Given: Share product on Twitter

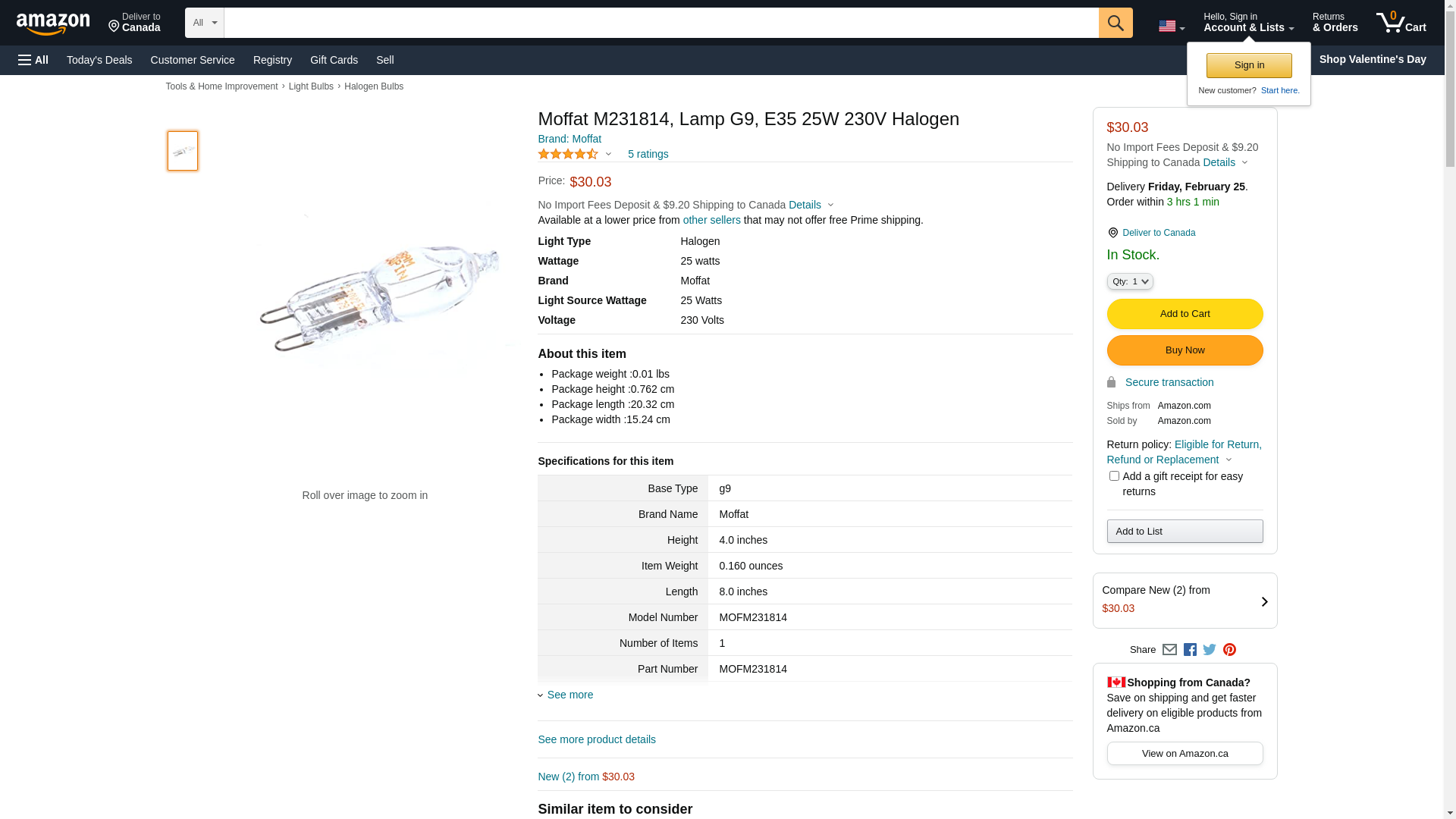Looking at the screenshot, I should click(1210, 650).
